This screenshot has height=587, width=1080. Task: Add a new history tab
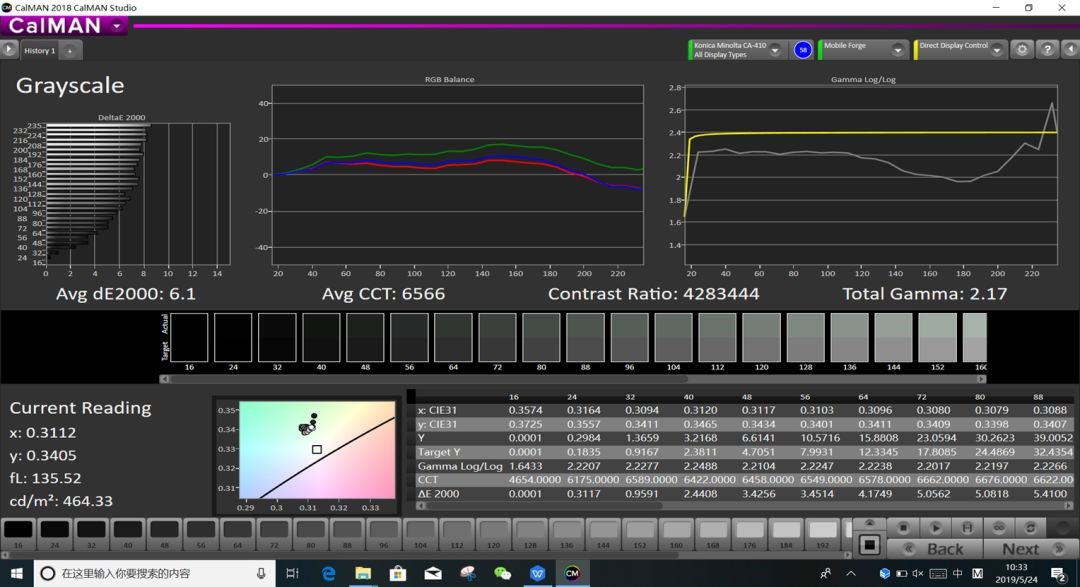(x=71, y=50)
